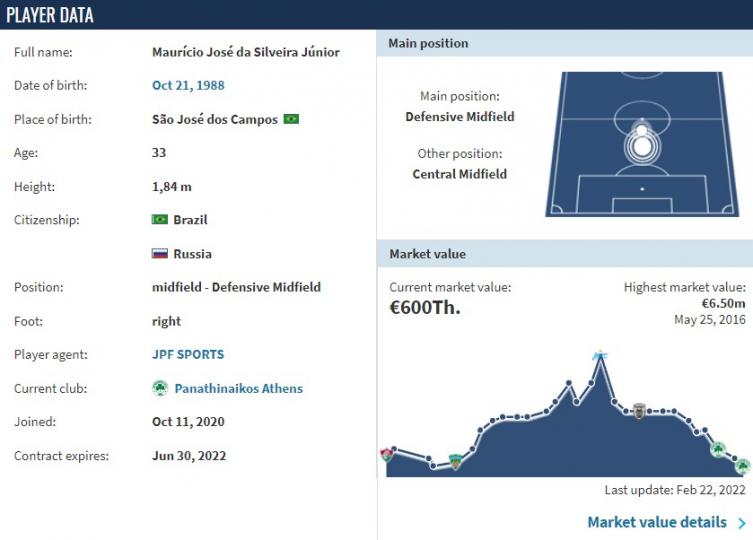Click the Central Midfield other position label
753x540 pixels.
460,174
